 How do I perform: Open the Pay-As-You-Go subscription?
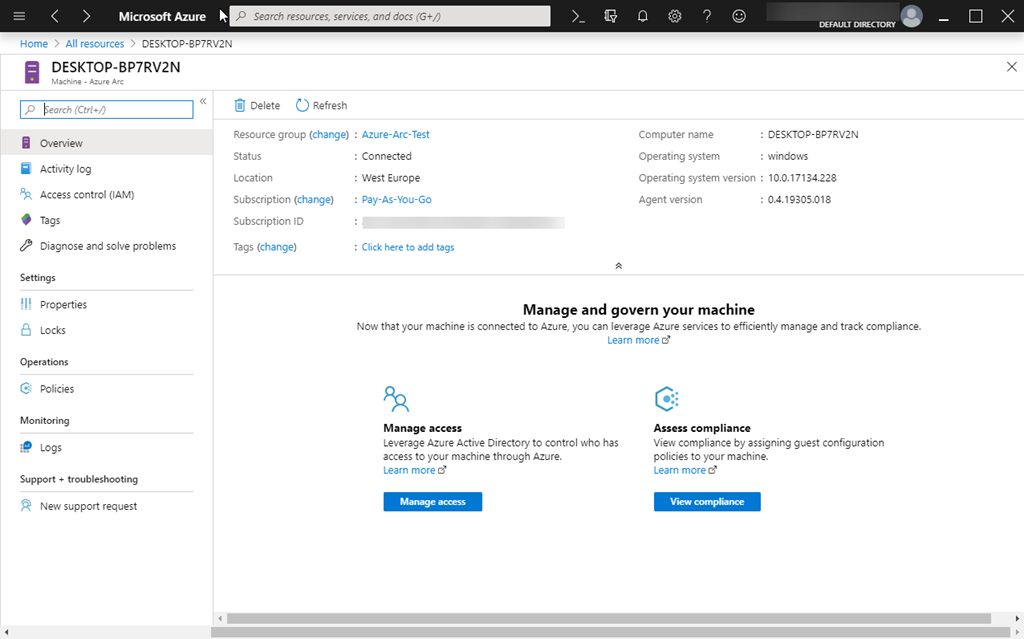point(396,199)
